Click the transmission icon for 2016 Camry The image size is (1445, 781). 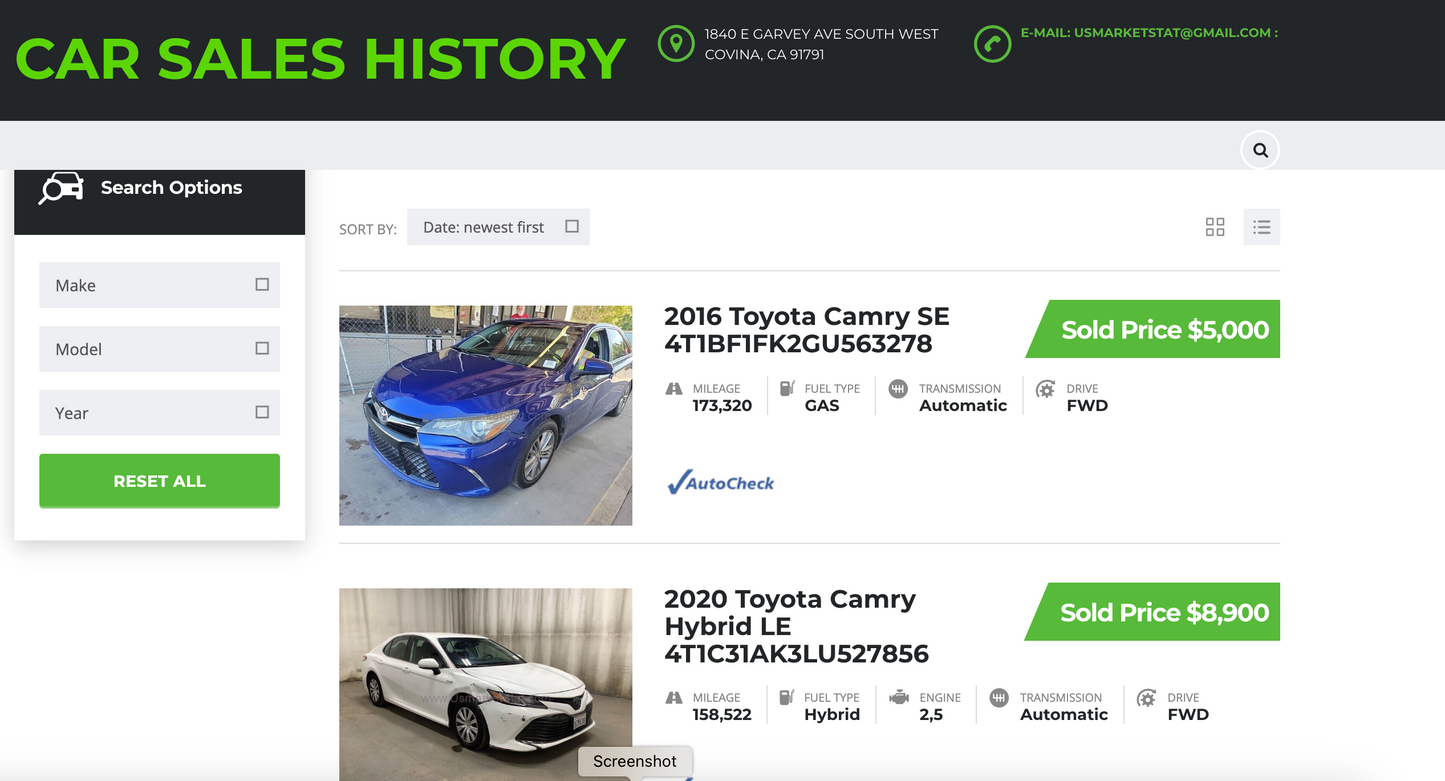point(898,389)
